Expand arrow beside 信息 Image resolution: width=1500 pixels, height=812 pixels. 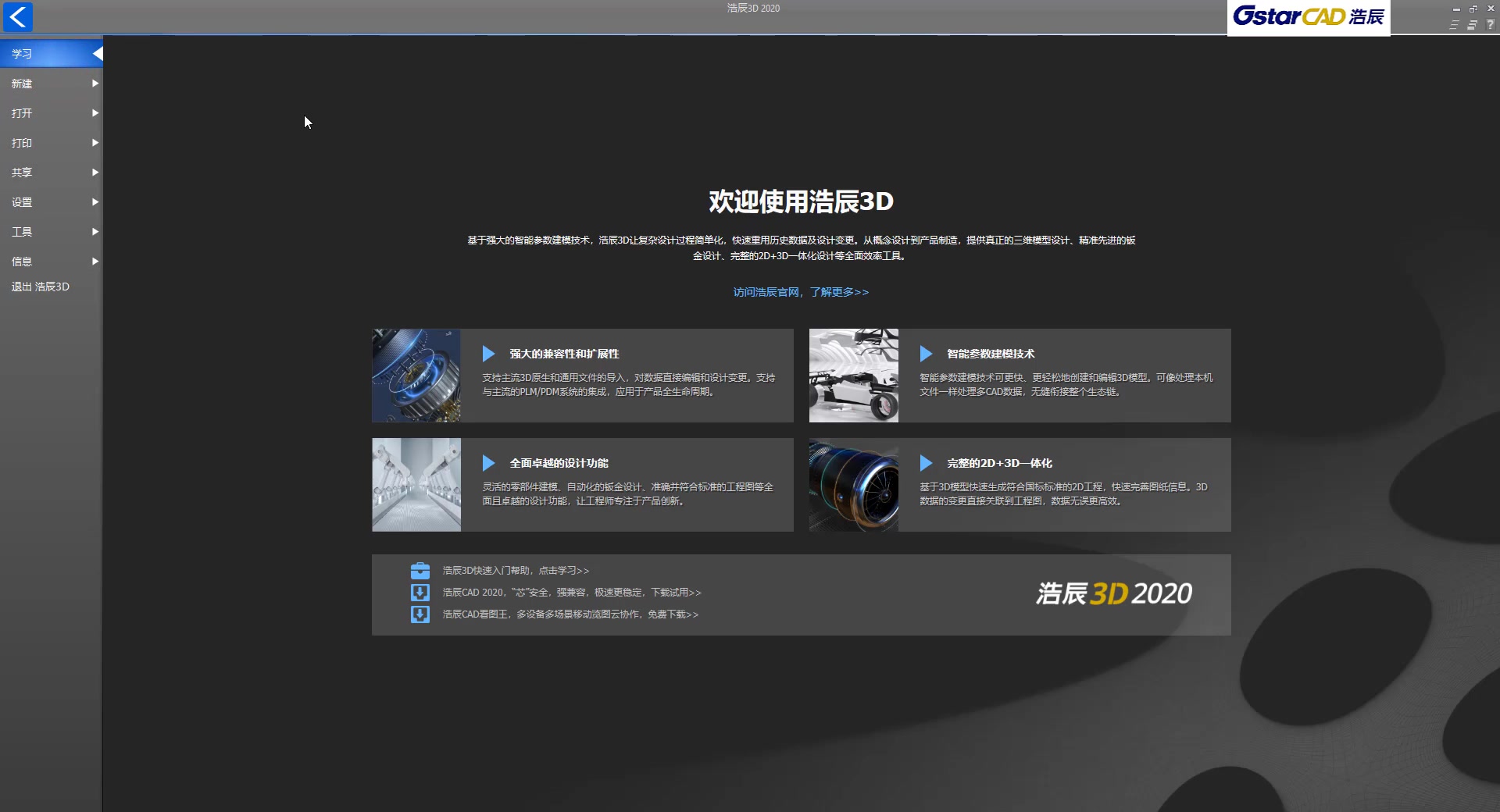click(x=95, y=262)
